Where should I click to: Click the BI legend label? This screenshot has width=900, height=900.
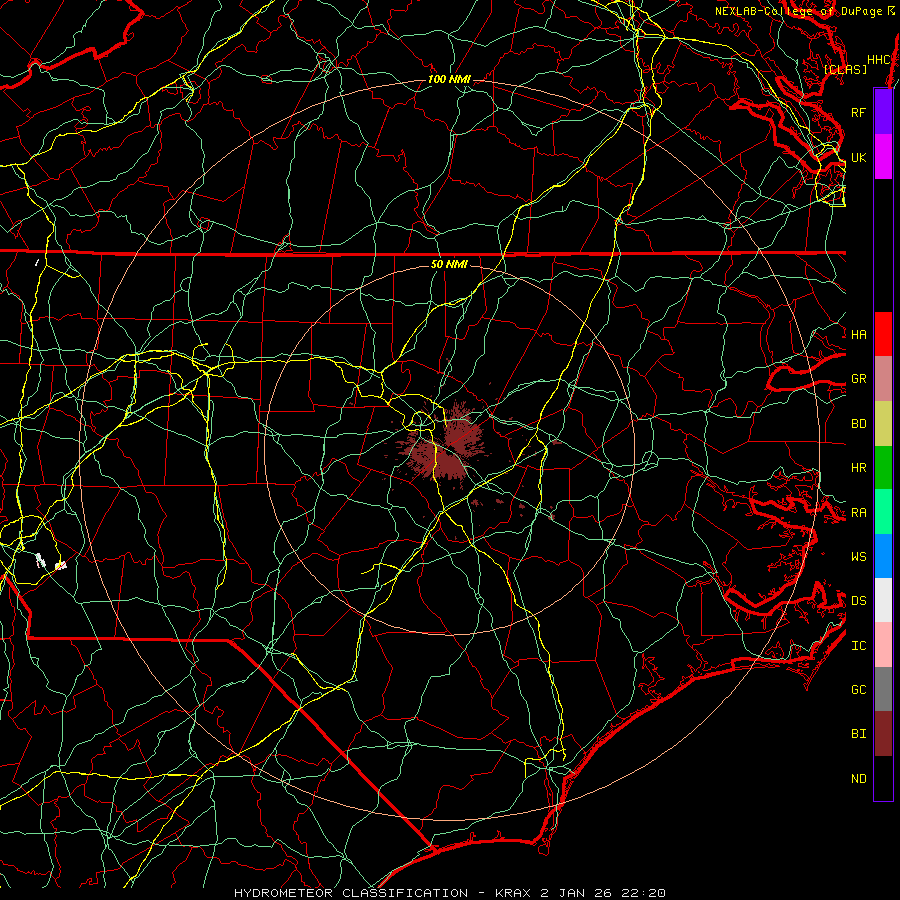point(858,734)
